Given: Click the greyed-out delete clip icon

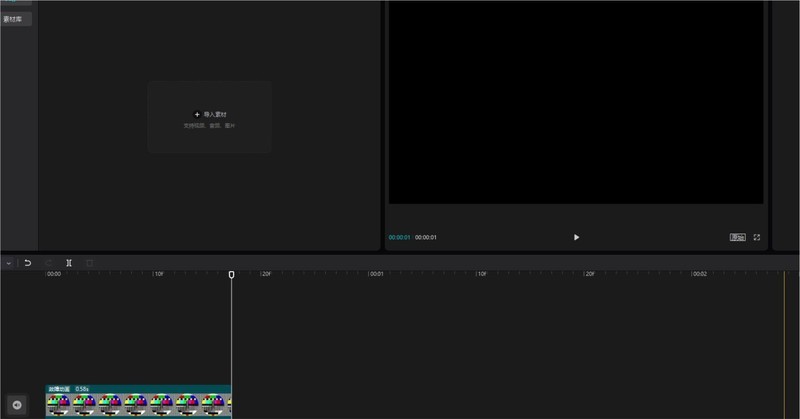Looking at the screenshot, I should (x=89, y=263).
